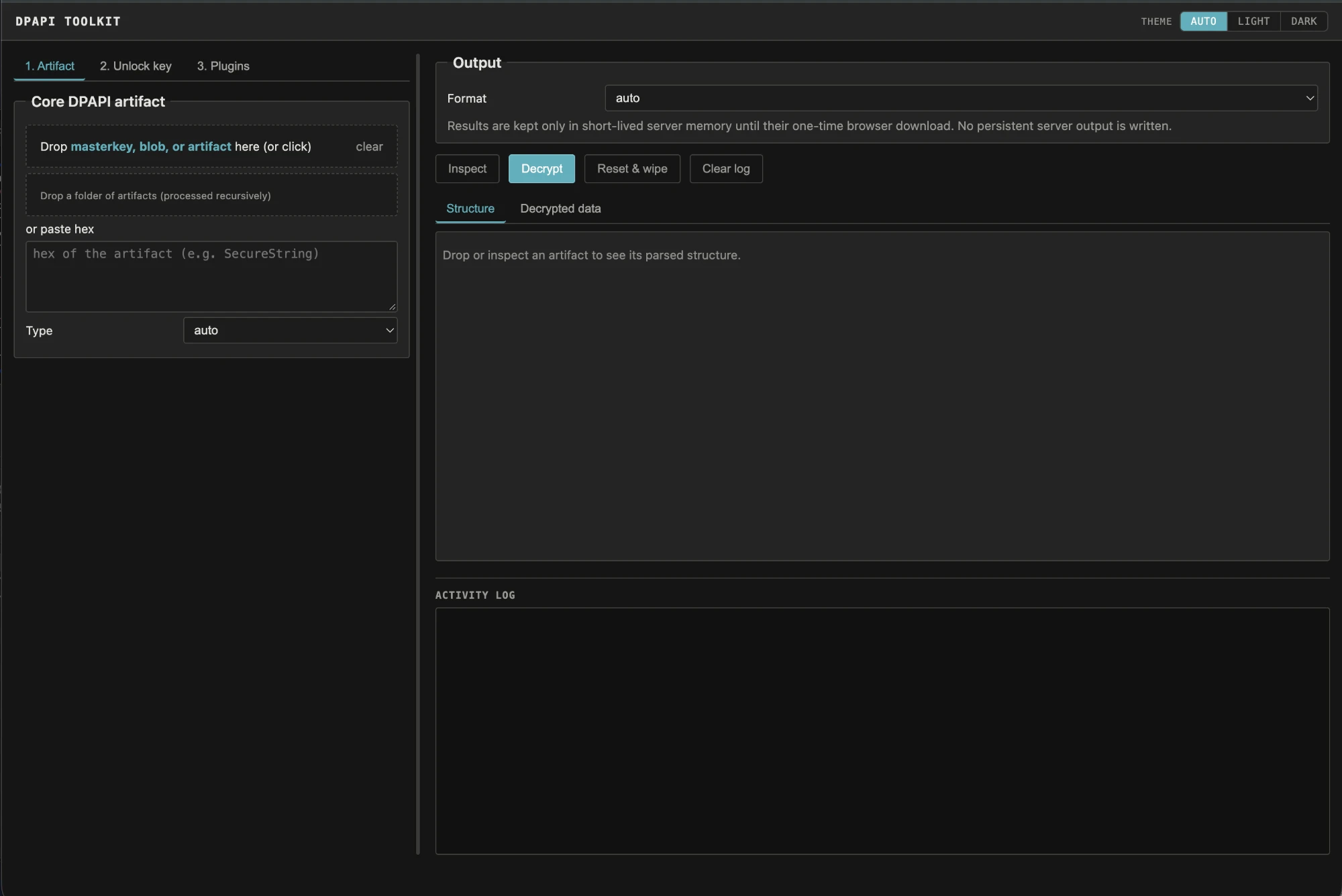Click the short-lived server memory notice
Screen dimensions: 1342x896
click(809, 126)
